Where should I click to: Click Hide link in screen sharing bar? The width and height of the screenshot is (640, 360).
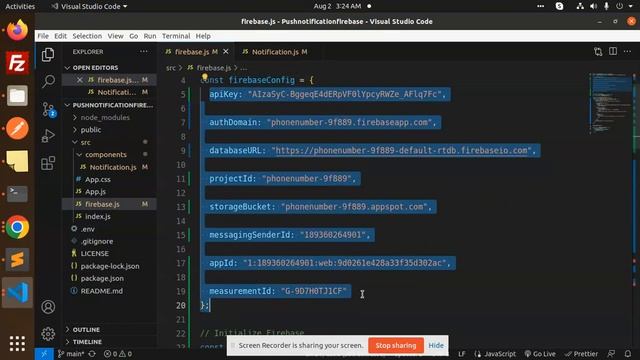tap(436, 345)
